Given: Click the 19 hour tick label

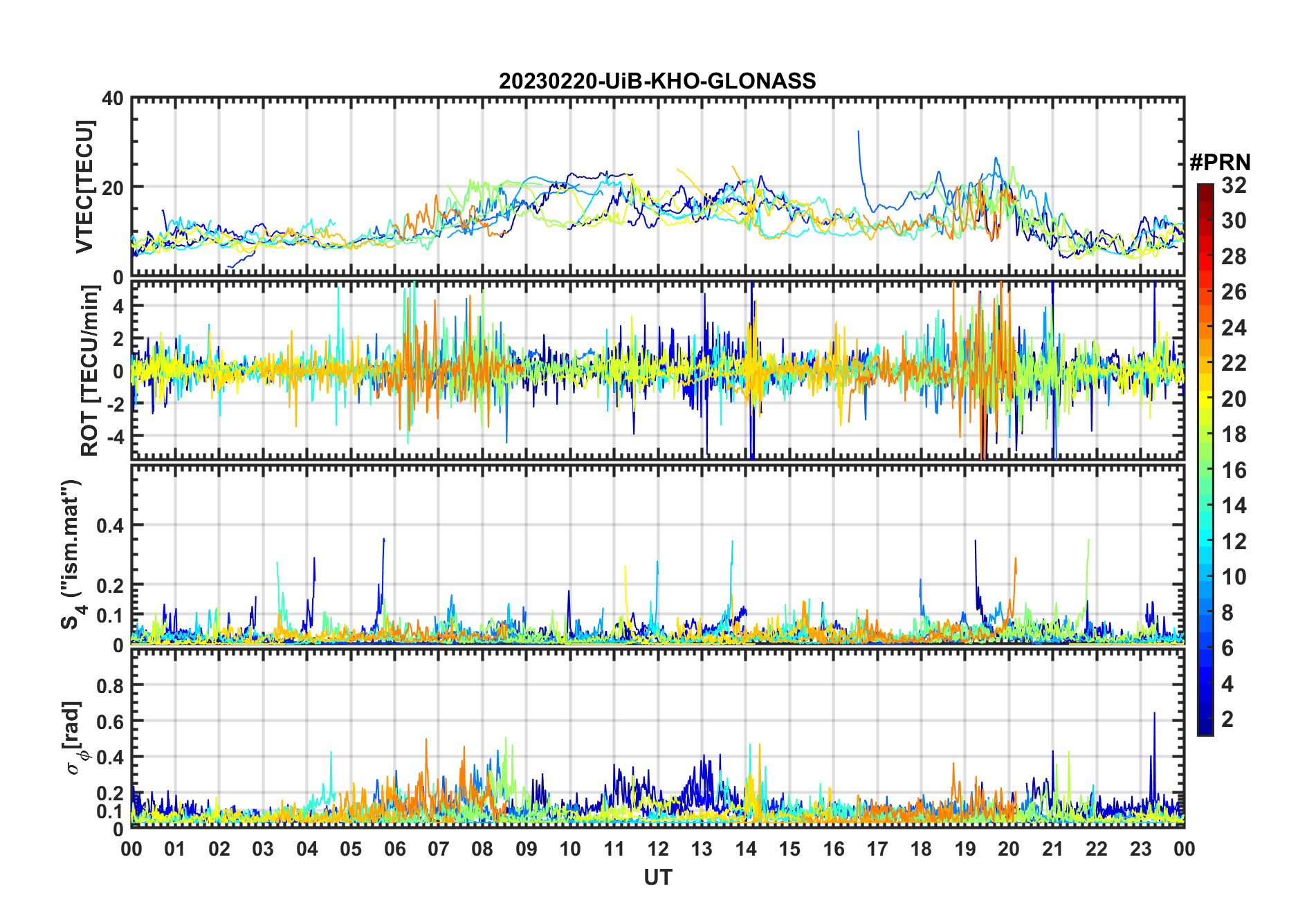Looking at the screenshot, I should 965,849.
